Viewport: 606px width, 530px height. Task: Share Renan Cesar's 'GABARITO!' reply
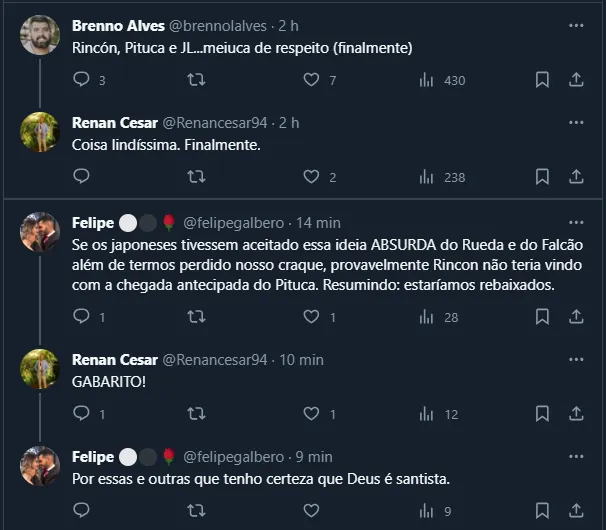[x=576, y=414]
